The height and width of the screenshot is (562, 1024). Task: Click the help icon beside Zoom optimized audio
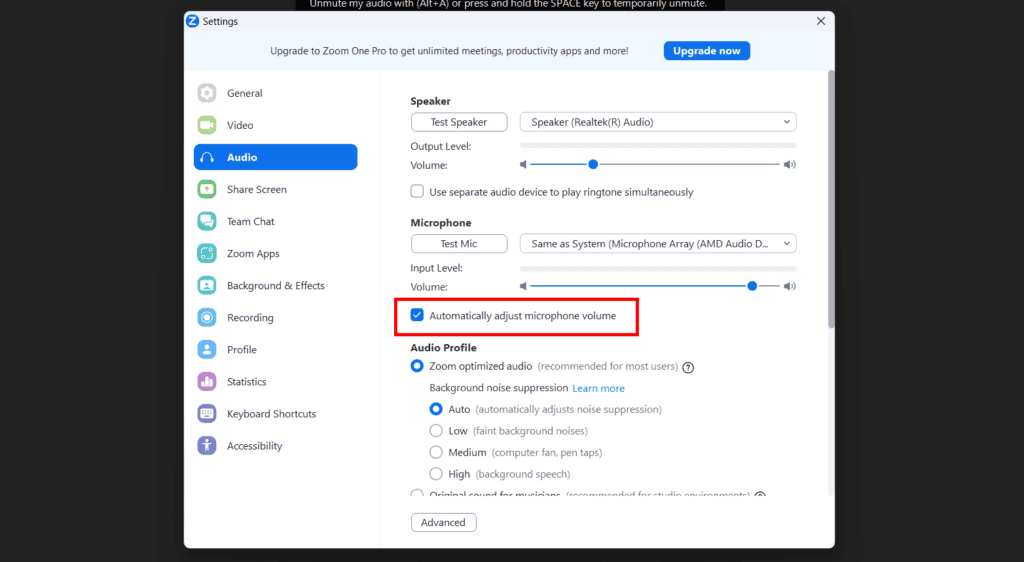pos(688,367)
